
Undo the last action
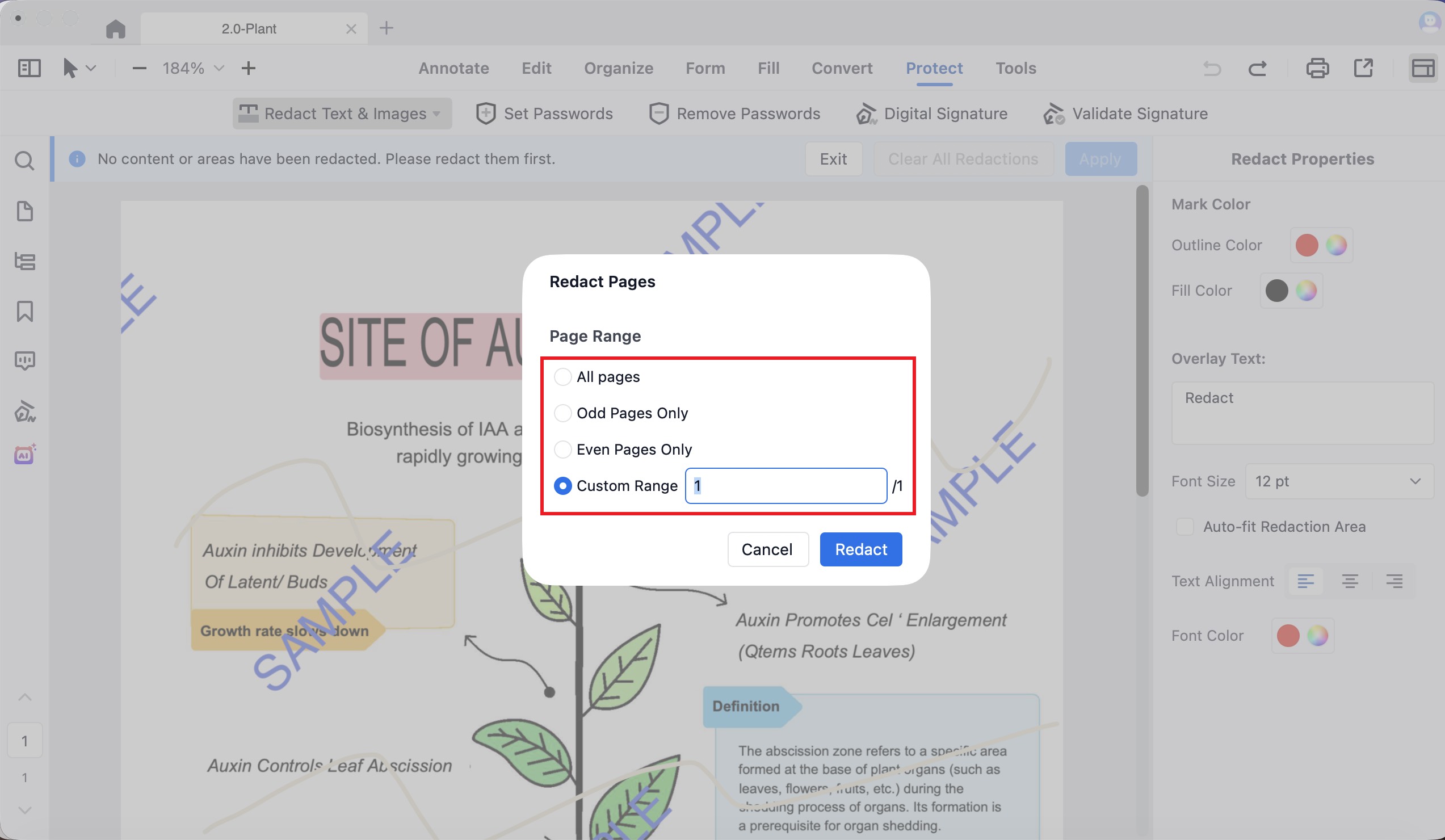pos(1212,68)
